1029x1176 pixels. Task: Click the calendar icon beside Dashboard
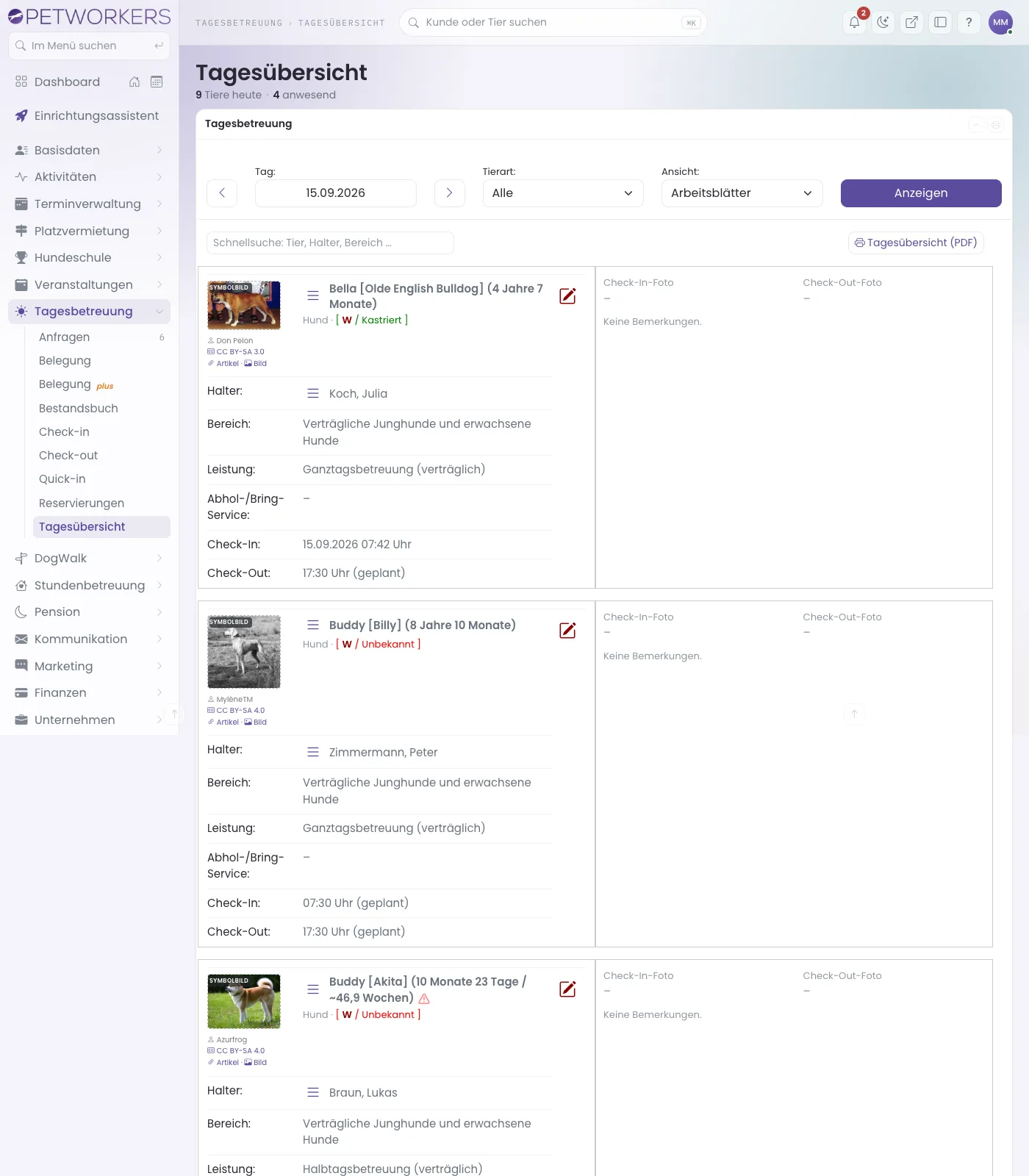point(157,82)
